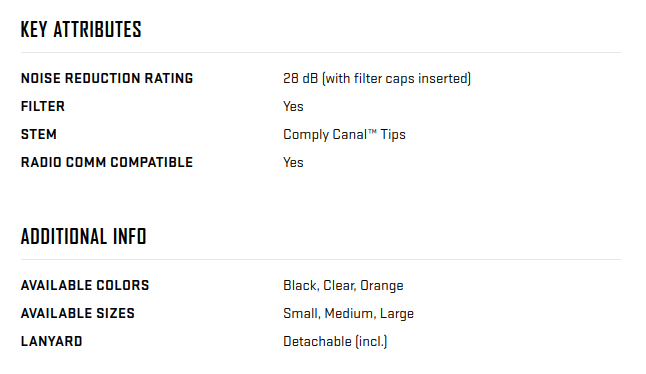Click the Detachable (incl.) text

tap(335, 341)
